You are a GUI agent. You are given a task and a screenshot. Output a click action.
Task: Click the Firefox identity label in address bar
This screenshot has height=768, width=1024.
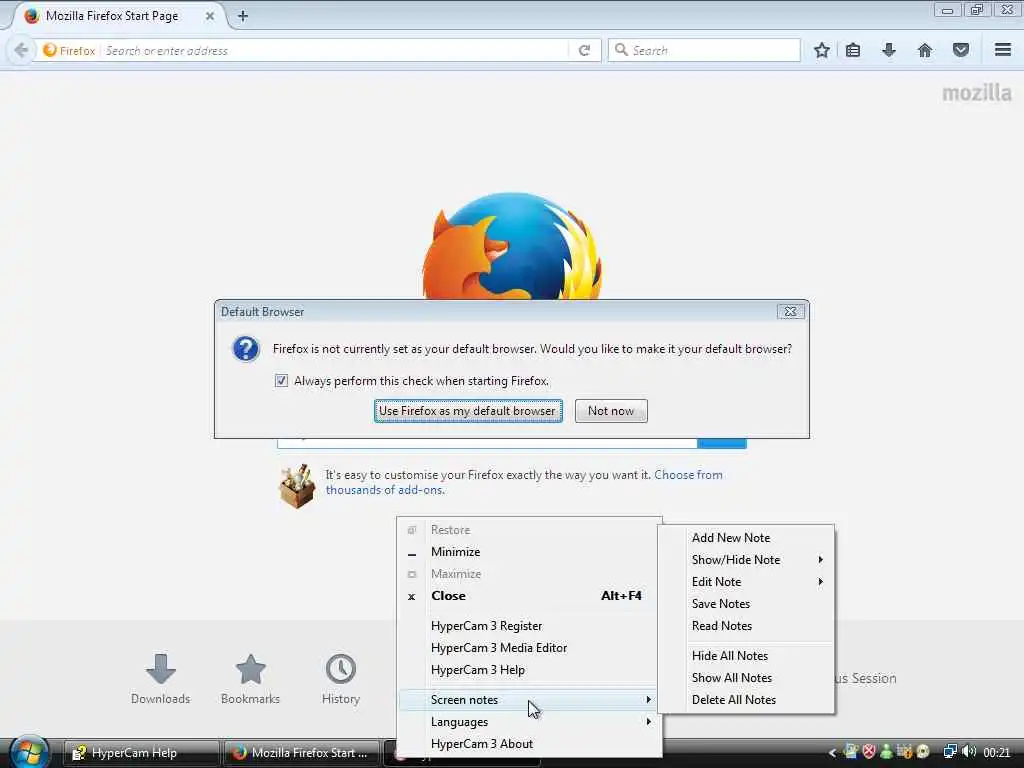(x=70, y=50)
